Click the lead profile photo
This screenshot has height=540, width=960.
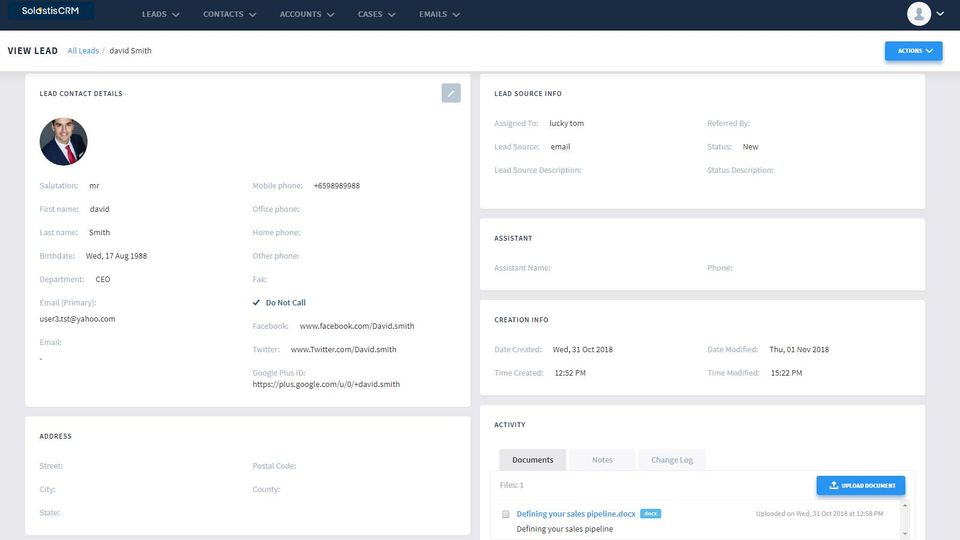click(x=64, y=141)
